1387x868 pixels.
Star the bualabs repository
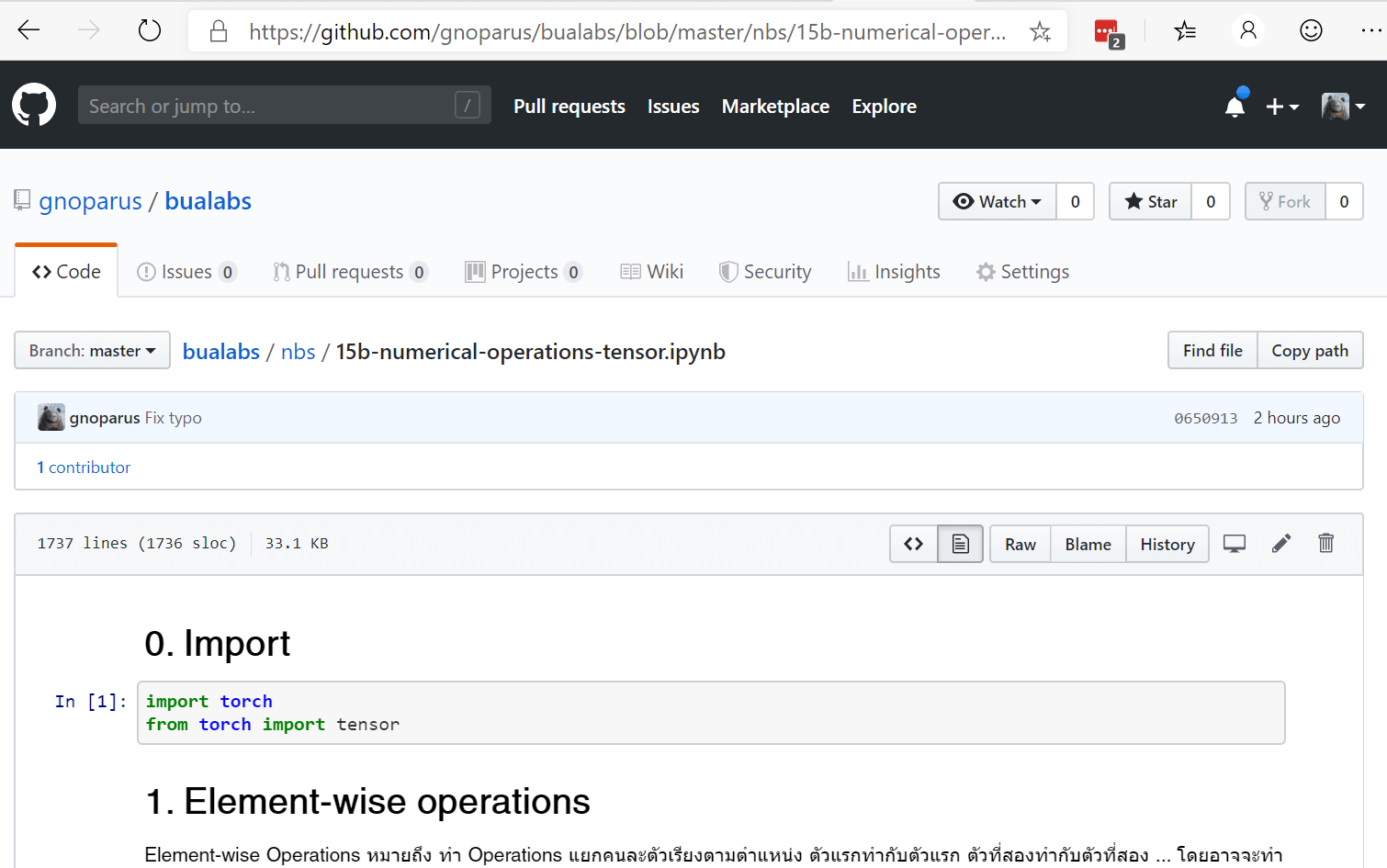[1151, 202]
